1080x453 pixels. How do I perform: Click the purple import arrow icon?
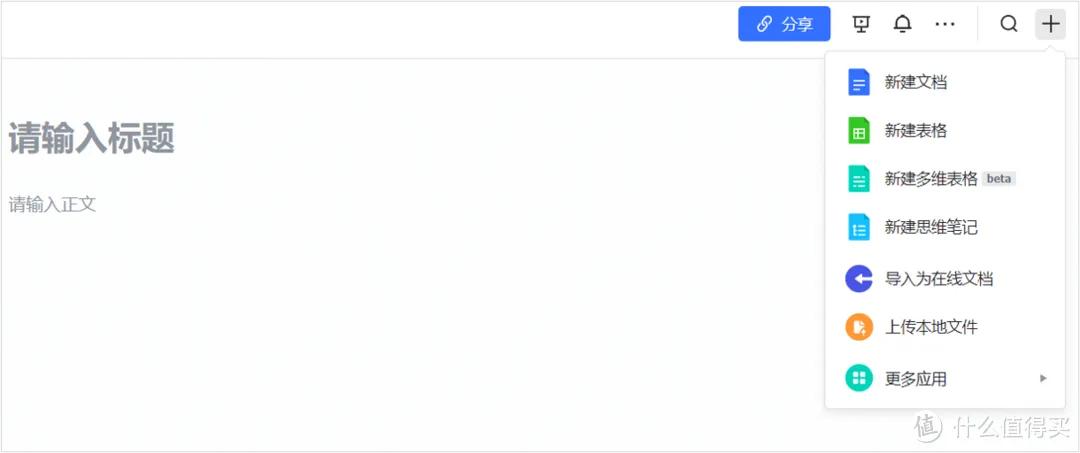(859, 279)
